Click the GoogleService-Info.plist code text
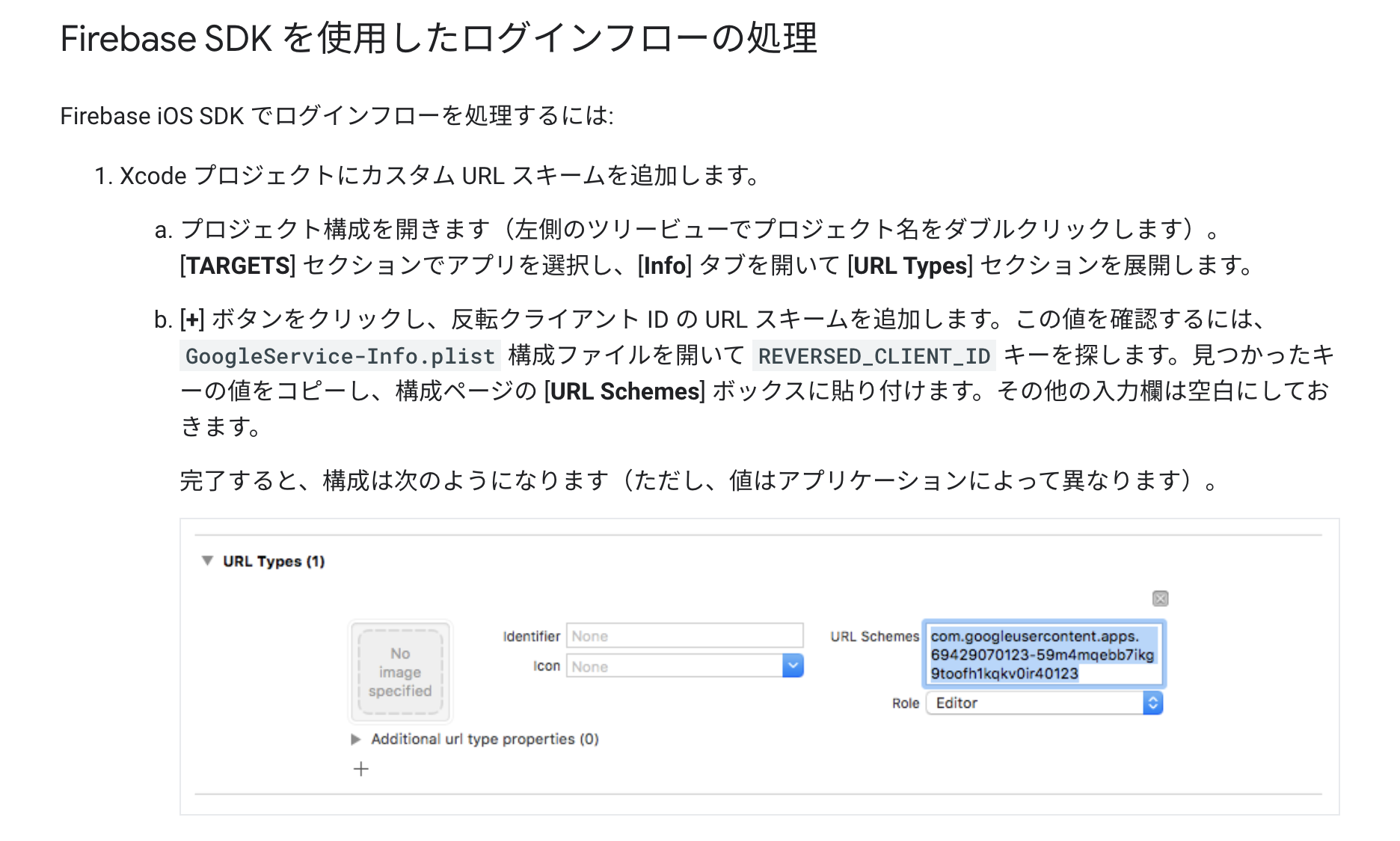This screenshot has height=841, width=1400. [340, 356]
